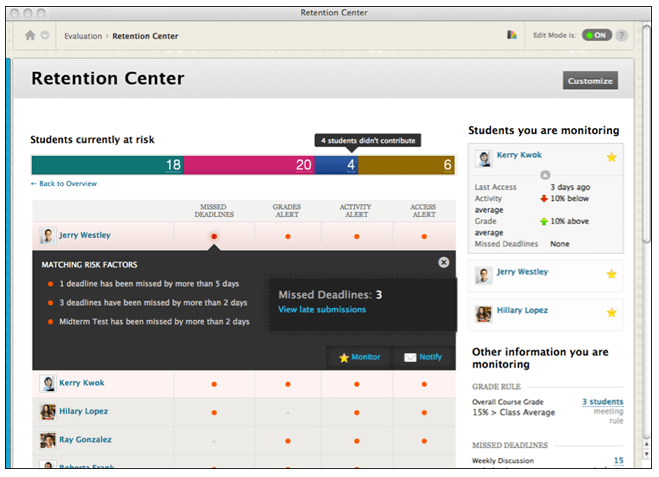Click Hilary Lopez's activity alert dot
The image size is (659, 477).
tap(356, 413)
